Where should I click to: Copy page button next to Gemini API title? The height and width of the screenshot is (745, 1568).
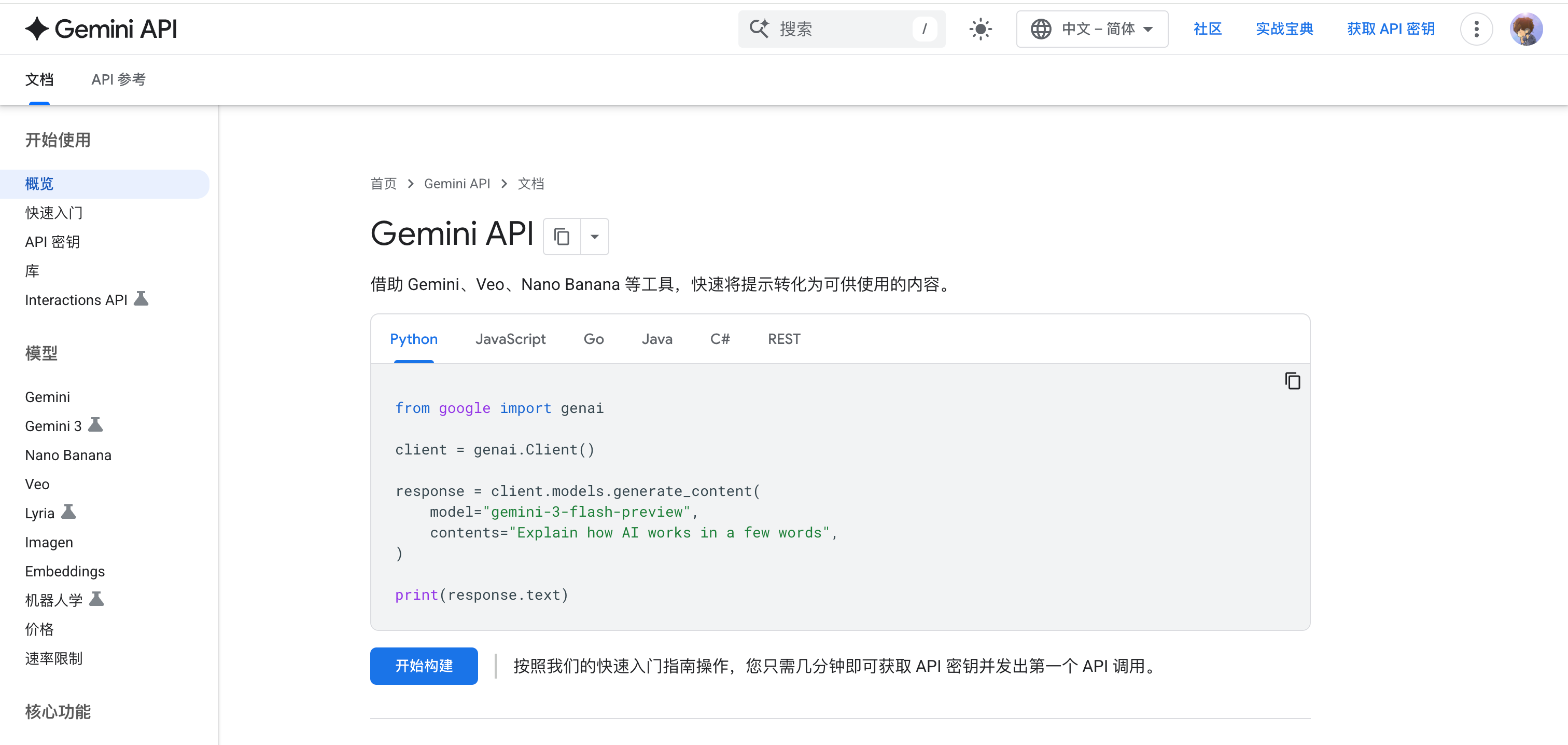click(x=561, y=237)
